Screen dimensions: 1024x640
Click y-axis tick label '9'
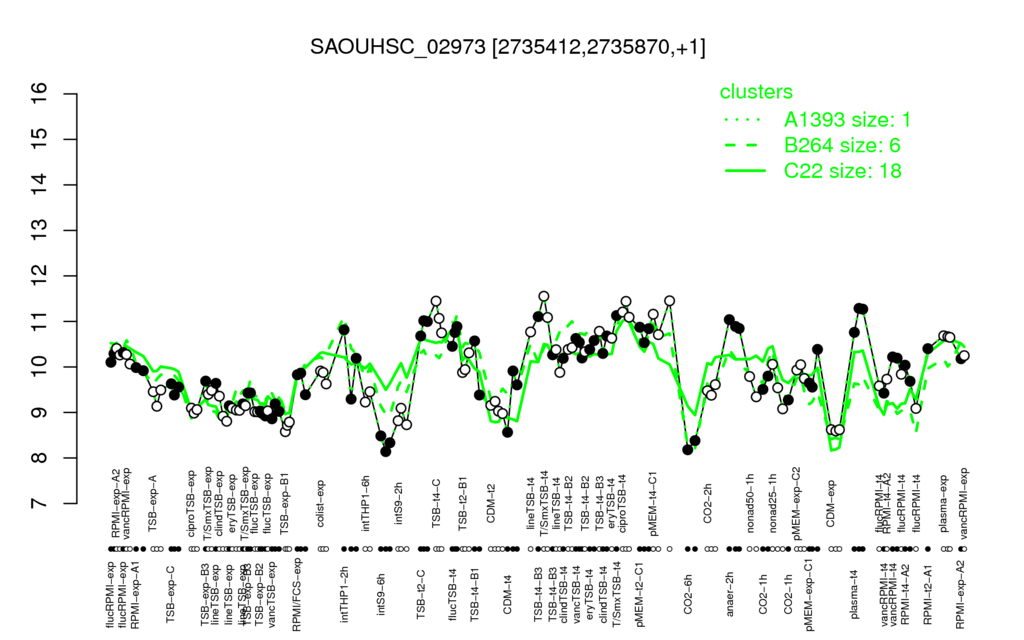point(40,412)
